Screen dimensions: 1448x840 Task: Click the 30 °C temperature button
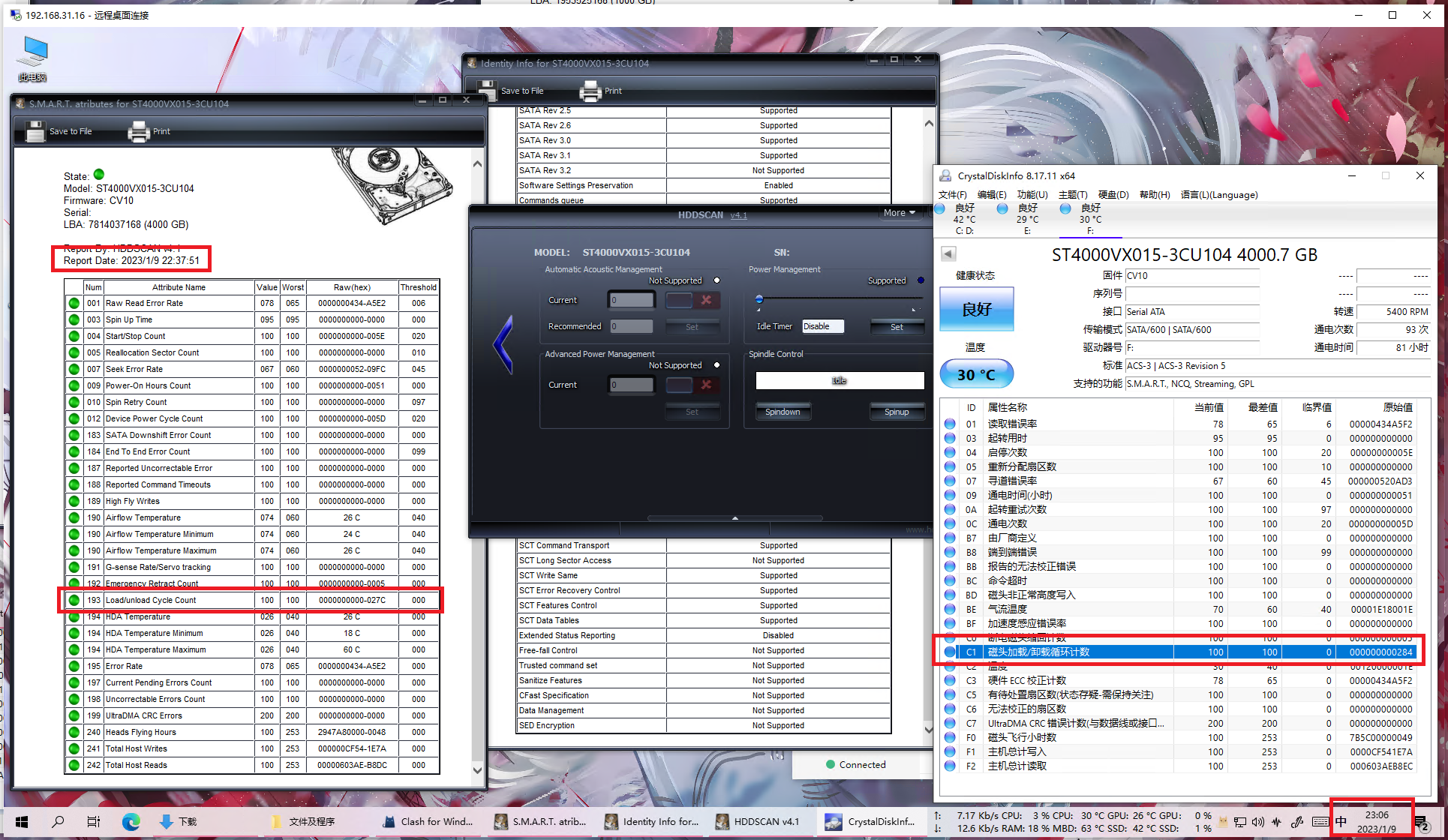977,374
